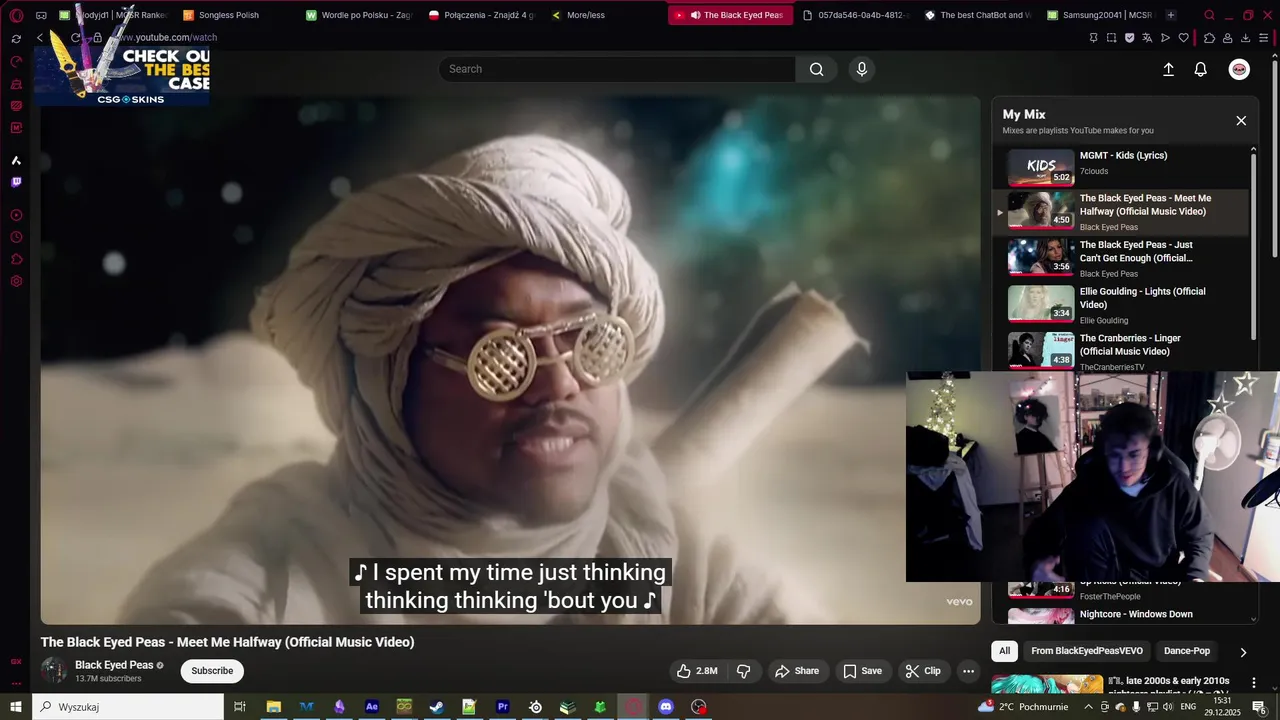Switch to The best ChatBot tab
1280x720 pixels.
(978, 15)
